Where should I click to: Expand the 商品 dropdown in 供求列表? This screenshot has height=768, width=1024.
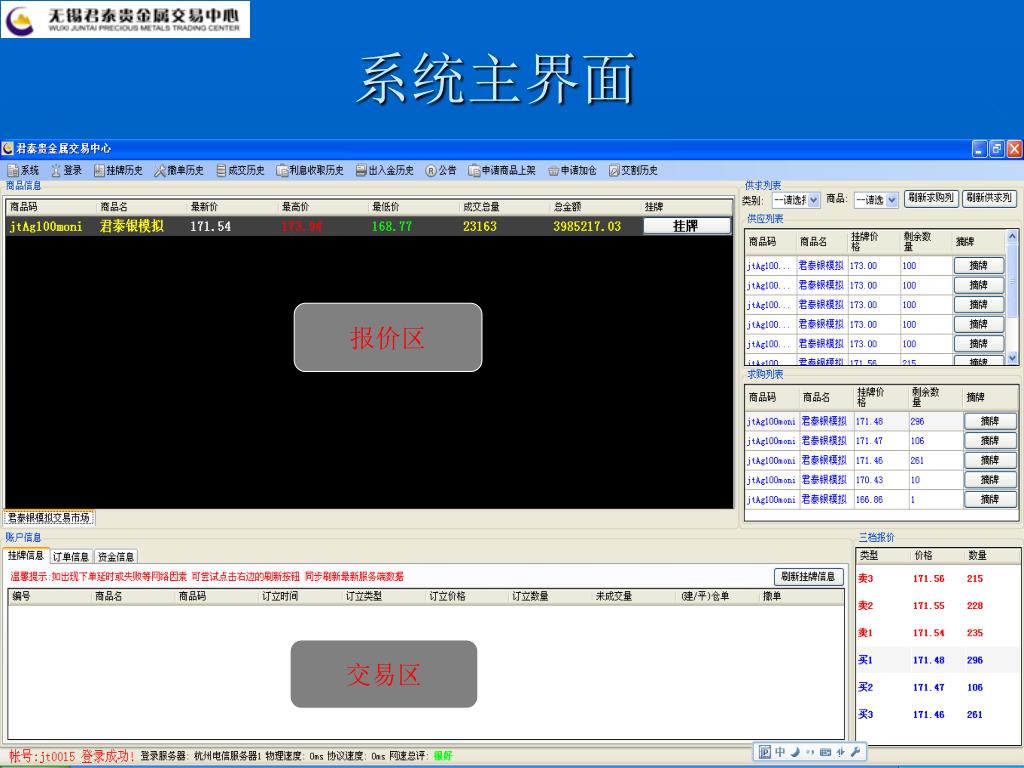tap(893, 200)
